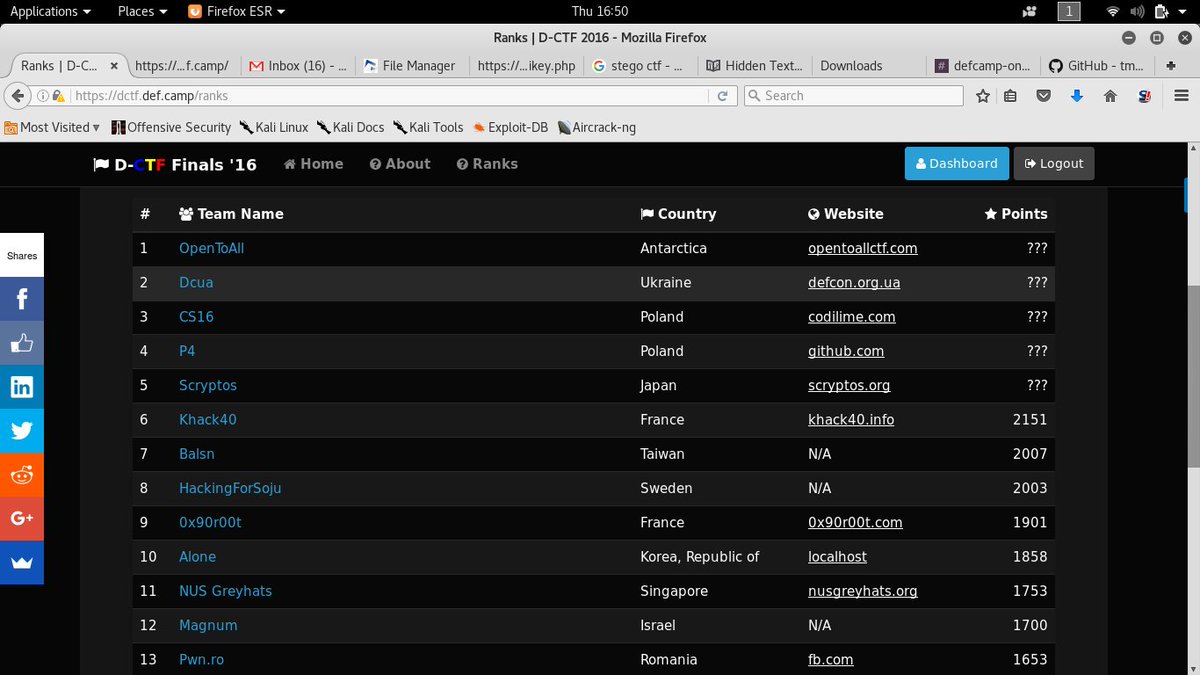Click the 2151 points cell
Image resolution: width=1200 pixels, height=675 pixels.
[x=1029, y=420]
